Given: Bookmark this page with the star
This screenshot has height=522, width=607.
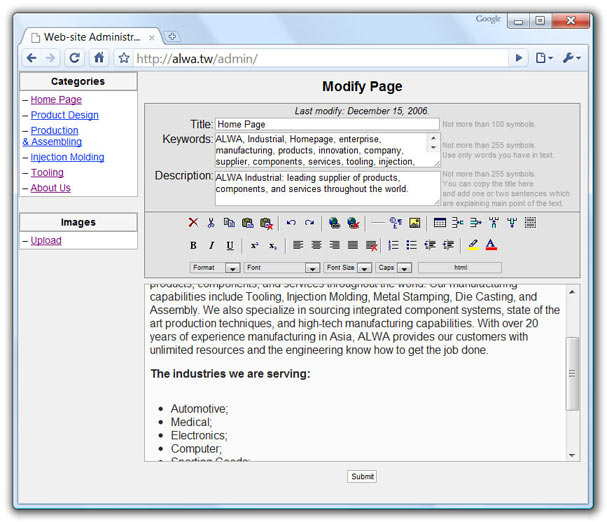Looking at the screenshot, I should [x=124, y=58].
